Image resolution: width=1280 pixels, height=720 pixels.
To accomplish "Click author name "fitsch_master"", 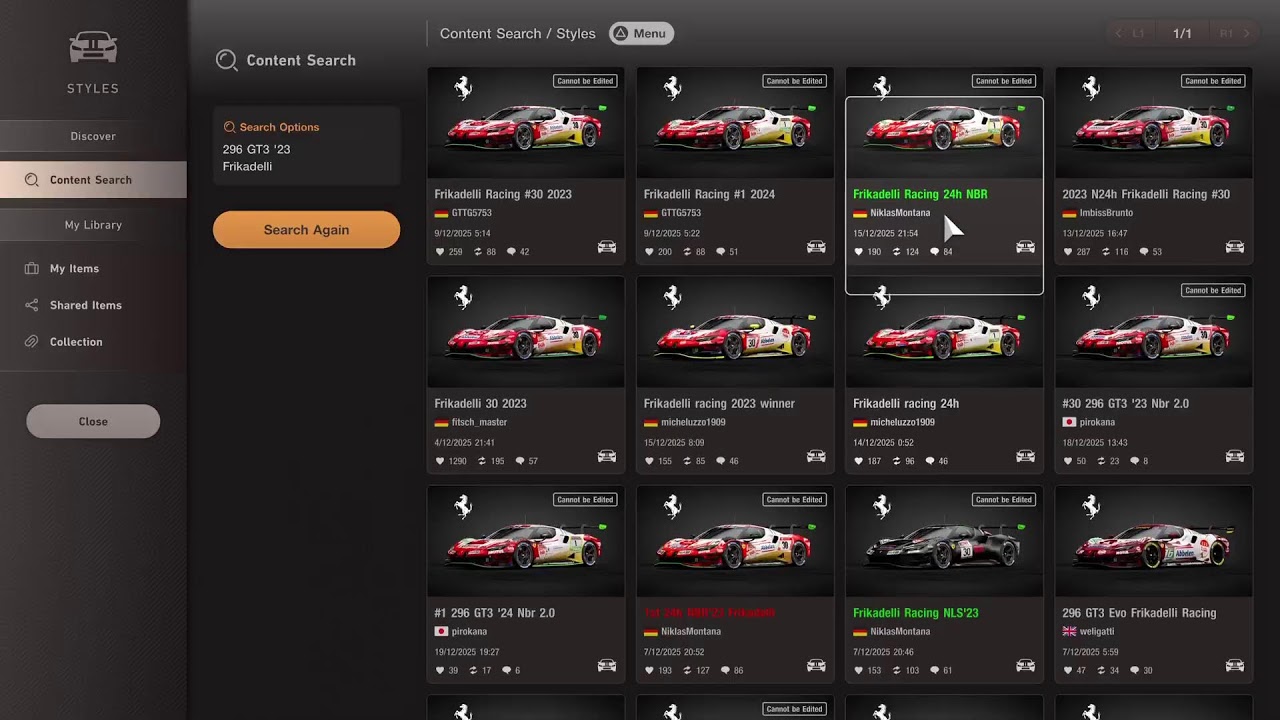I will (x=479, y=422).
